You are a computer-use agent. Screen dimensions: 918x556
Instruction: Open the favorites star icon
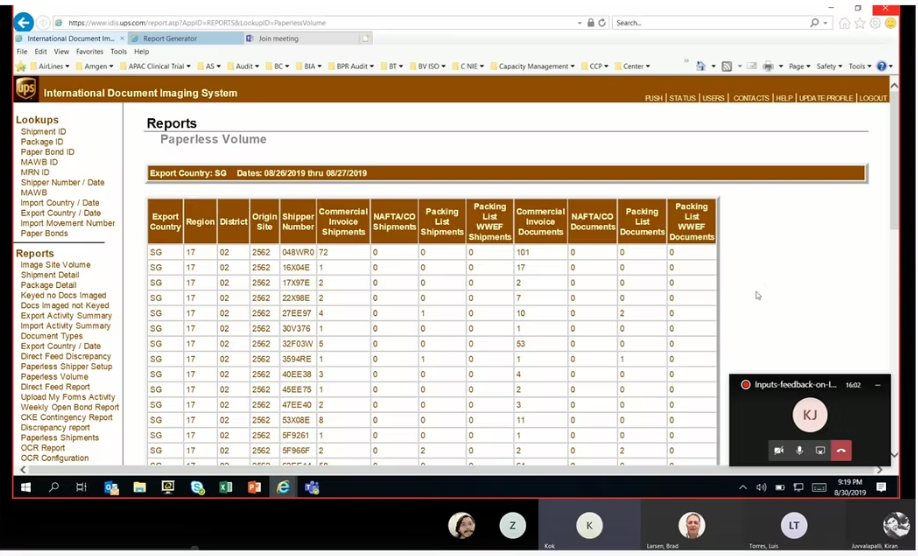(x=859, y=23)
